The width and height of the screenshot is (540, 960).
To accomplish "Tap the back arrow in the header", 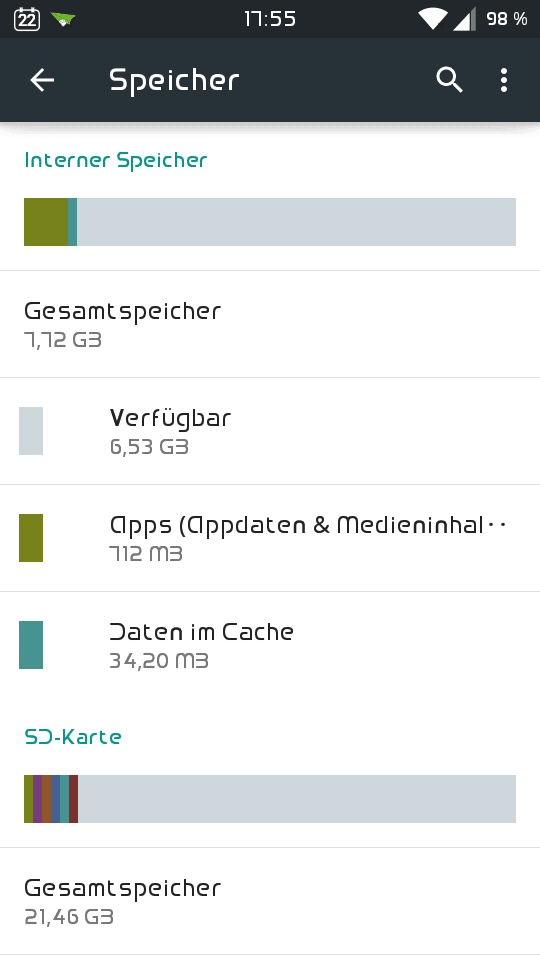I will click(x=42, y=80).
